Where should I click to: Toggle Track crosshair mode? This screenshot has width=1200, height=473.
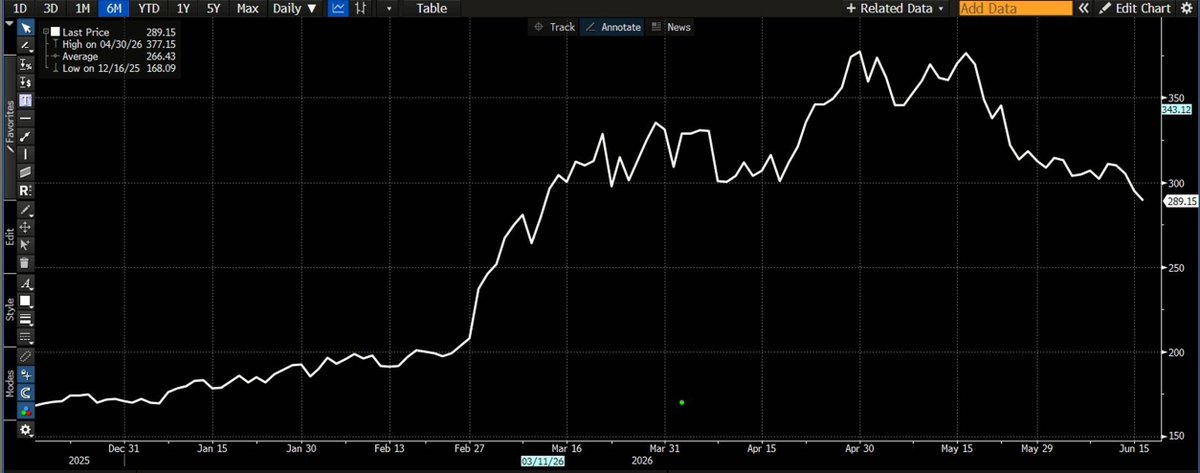[x=555, y=27]
